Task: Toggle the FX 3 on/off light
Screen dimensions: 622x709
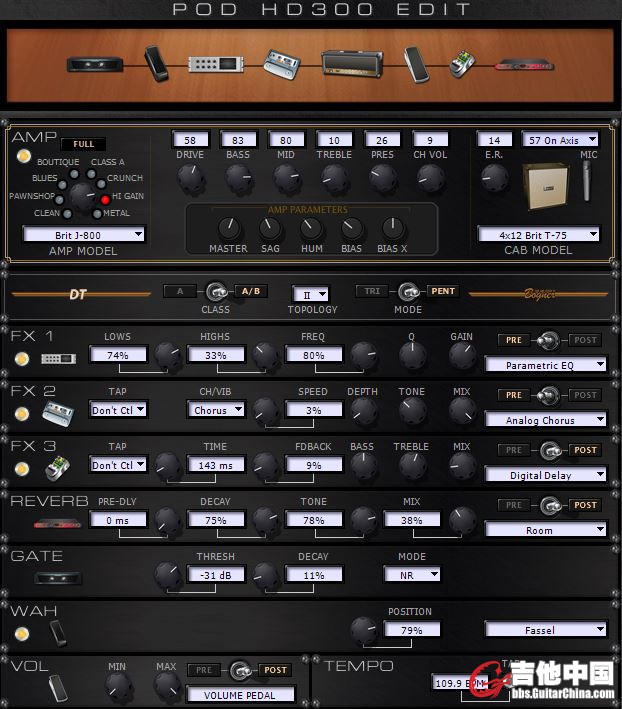Action: pyautogui.click(x=22, y=469)
